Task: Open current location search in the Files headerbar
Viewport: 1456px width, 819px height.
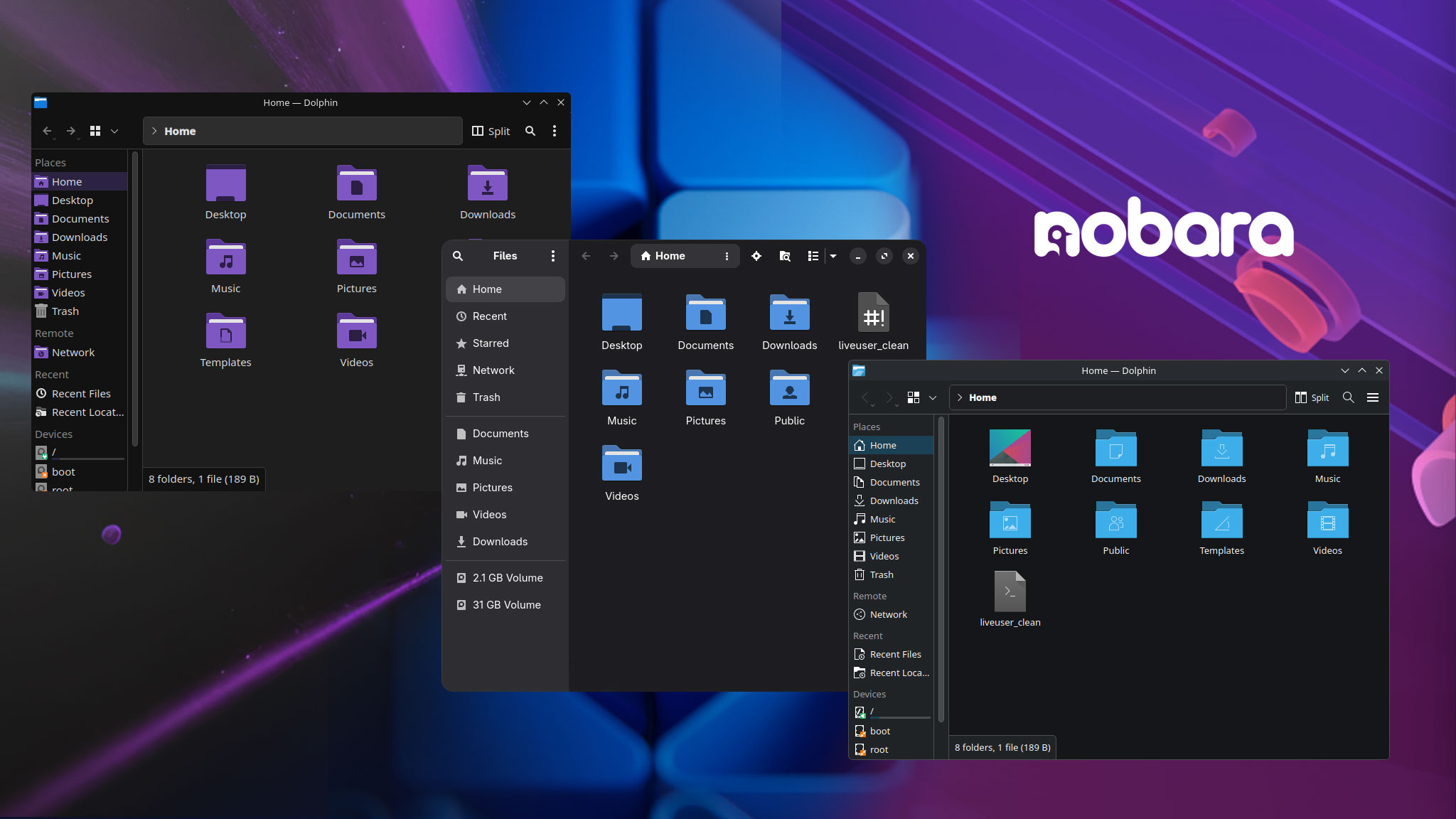Action: point(785,256)
